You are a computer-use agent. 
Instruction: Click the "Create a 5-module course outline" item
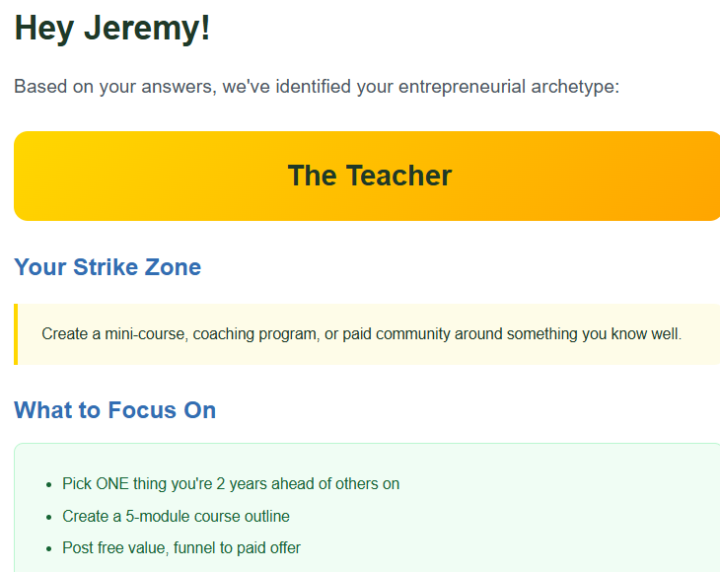[x=176, y=516]
